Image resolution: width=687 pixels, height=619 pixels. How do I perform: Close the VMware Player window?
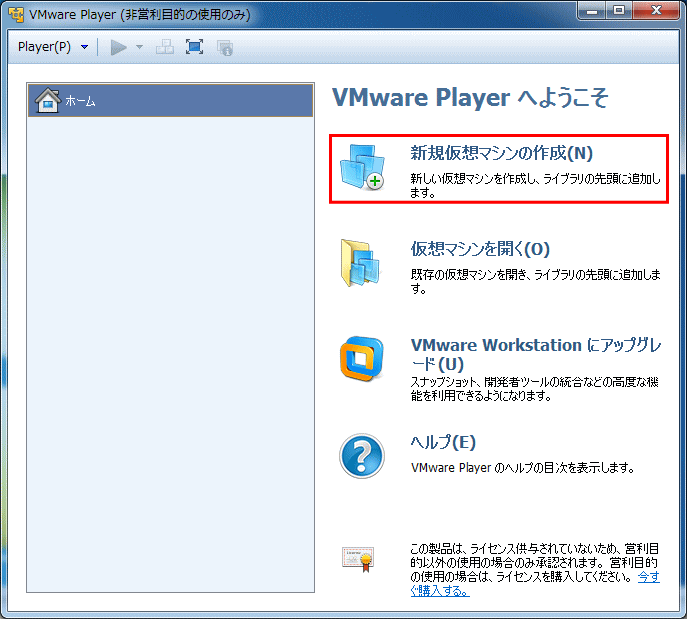[656, 11]
